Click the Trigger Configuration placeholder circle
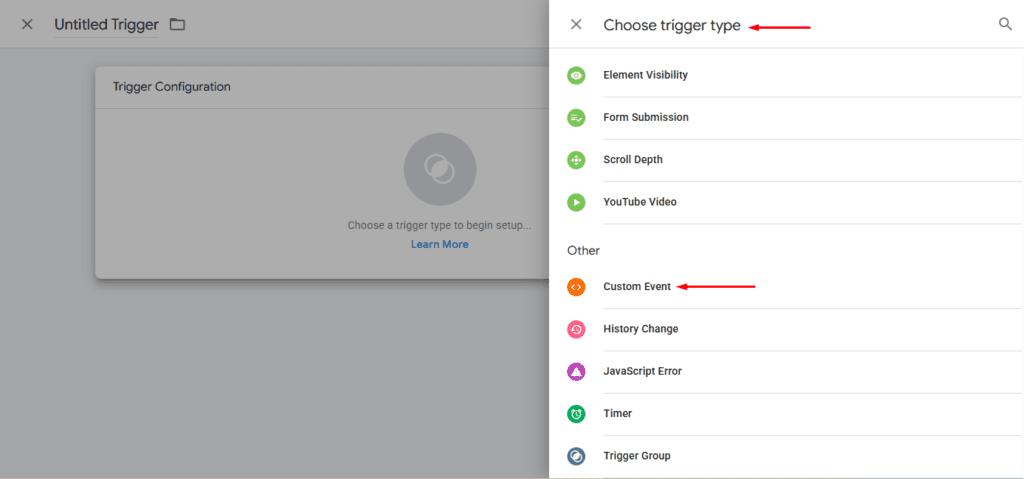 (439, 169)
